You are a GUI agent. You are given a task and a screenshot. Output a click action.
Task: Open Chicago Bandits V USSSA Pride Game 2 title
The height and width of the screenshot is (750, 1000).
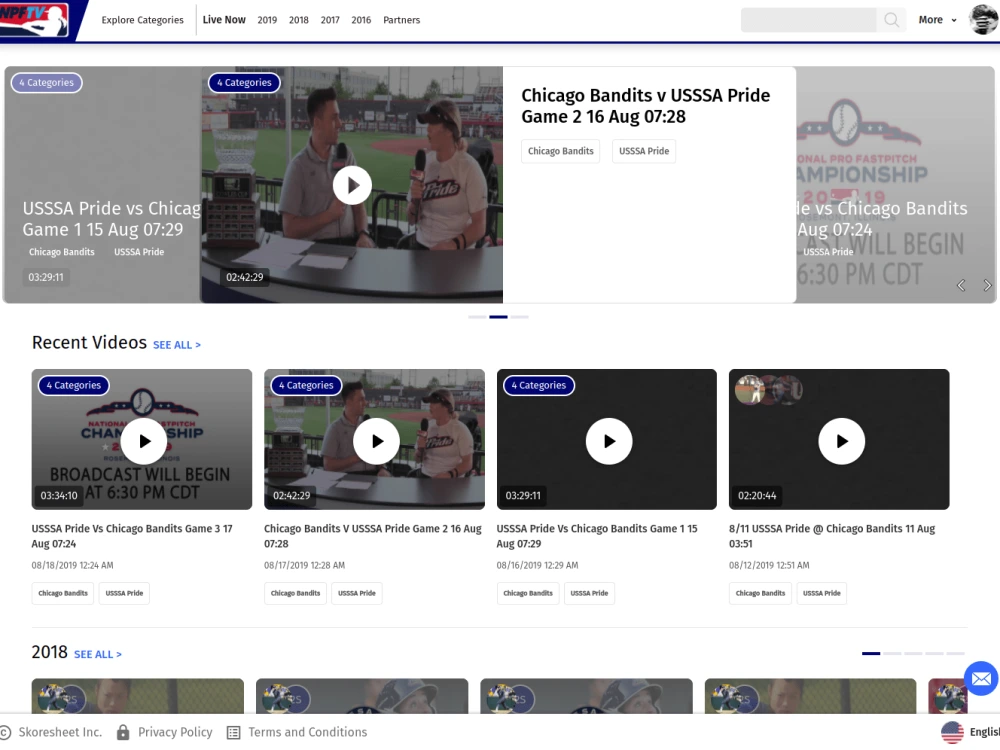[373, 536]
